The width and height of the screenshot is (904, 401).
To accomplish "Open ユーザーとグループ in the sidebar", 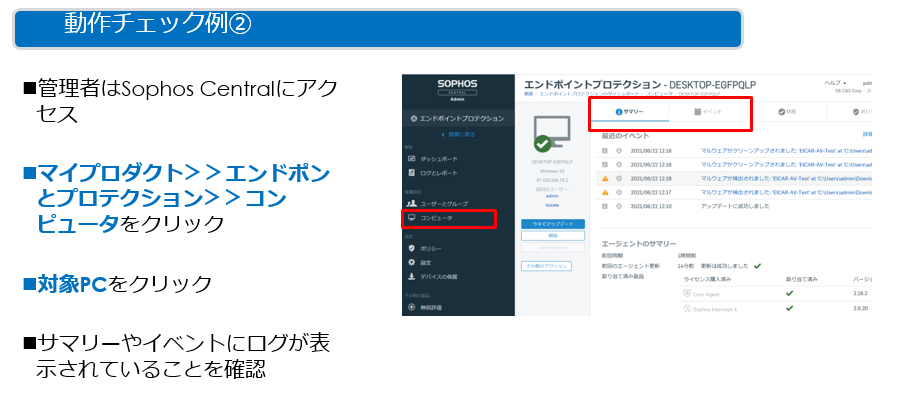I will [x=444, y=203].
